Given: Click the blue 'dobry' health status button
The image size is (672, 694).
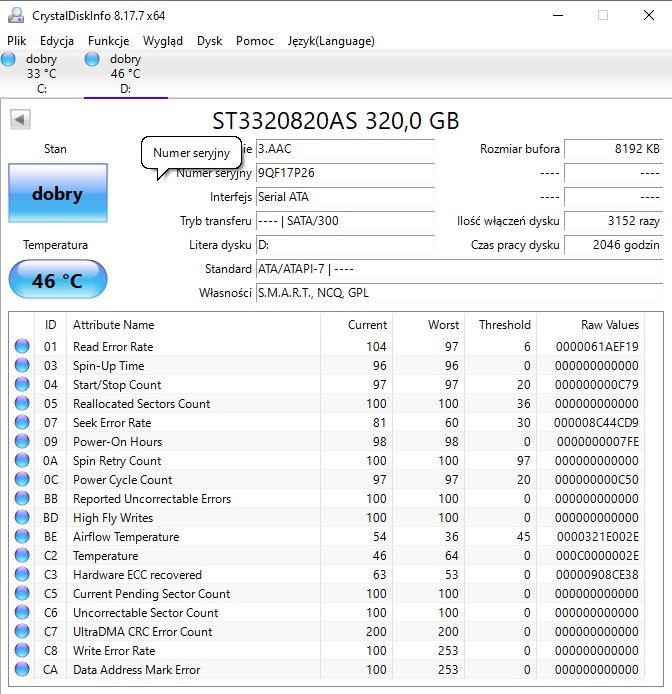Looking at the screenshot, I should pos(58,193).
